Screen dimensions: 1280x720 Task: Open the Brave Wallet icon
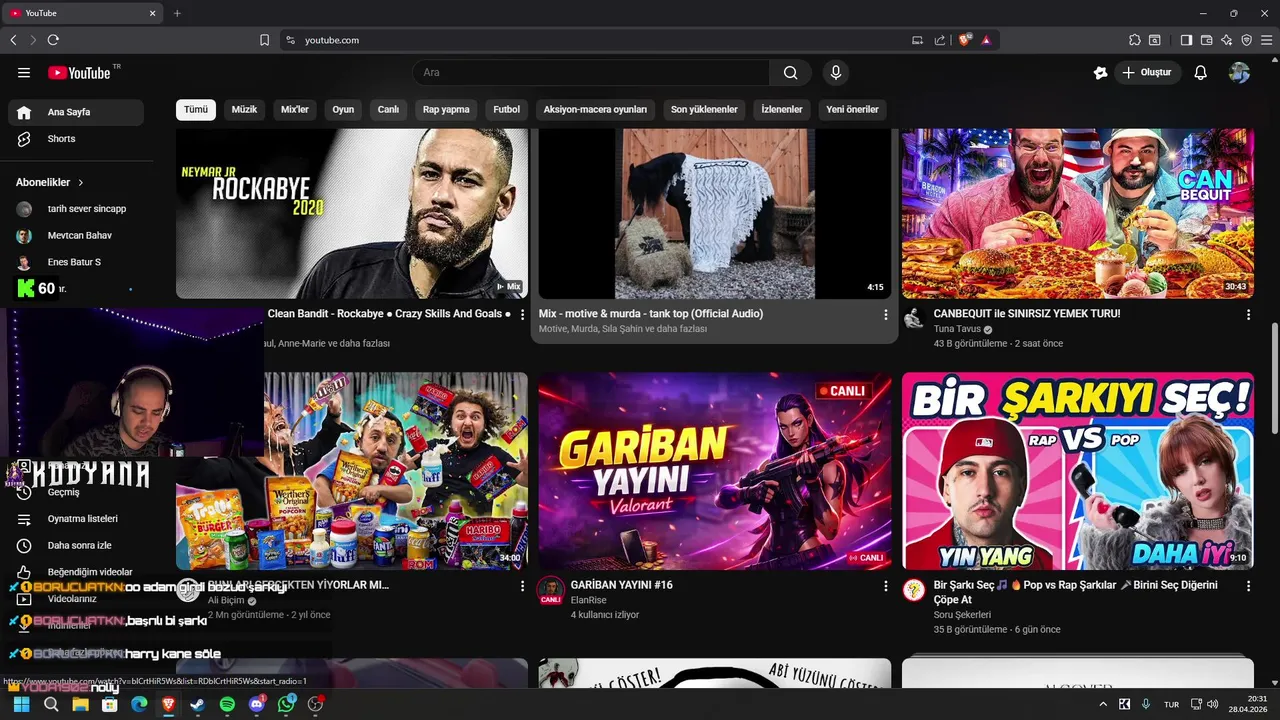coord(1206,40)
